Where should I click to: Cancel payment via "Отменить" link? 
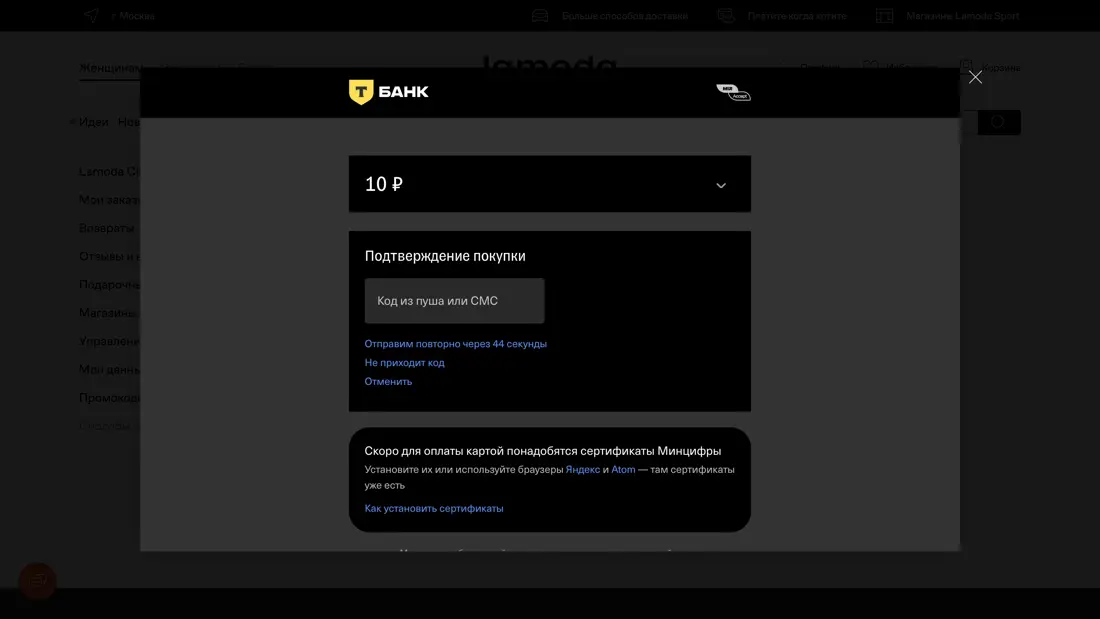point(388,382)
